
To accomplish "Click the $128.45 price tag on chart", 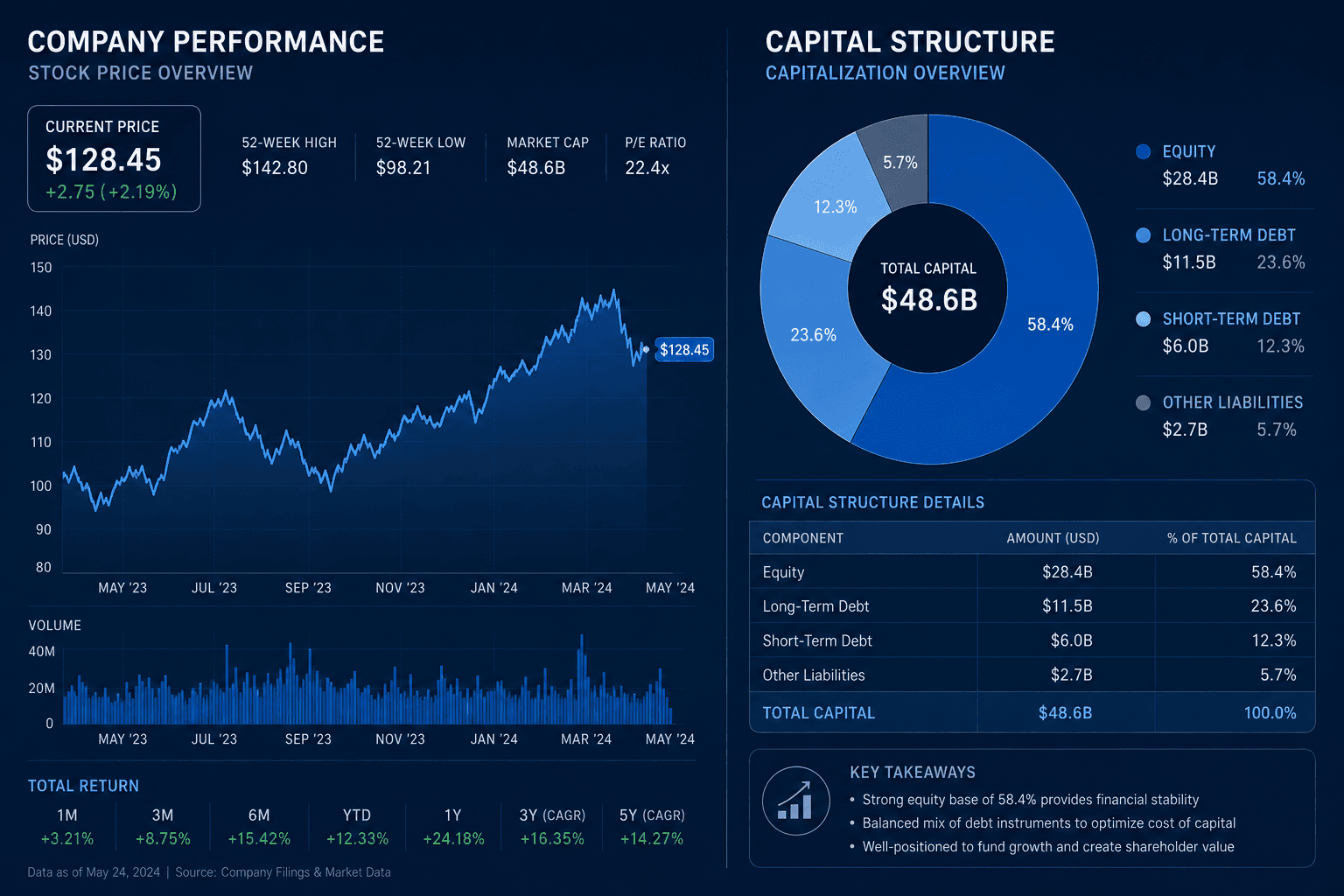I will tap(683, 350).
